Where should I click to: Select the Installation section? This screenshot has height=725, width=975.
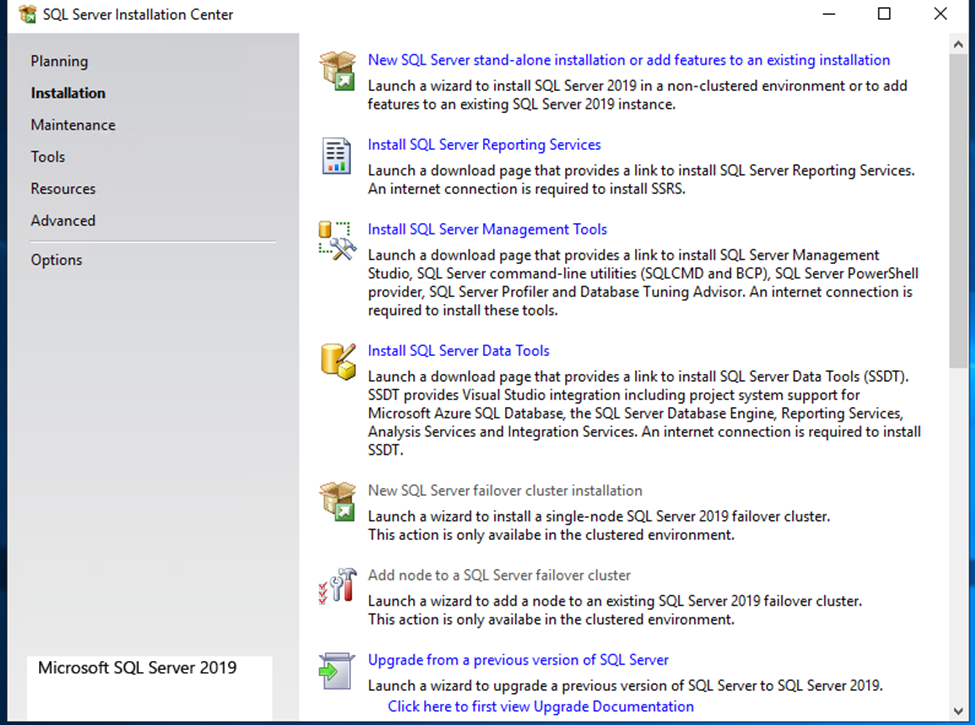68,93
